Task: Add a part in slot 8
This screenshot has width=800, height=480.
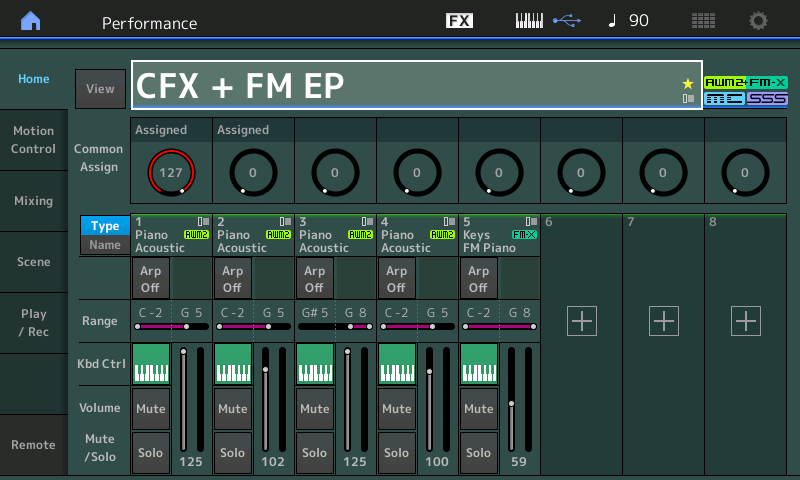Action: tap(745, 321)
